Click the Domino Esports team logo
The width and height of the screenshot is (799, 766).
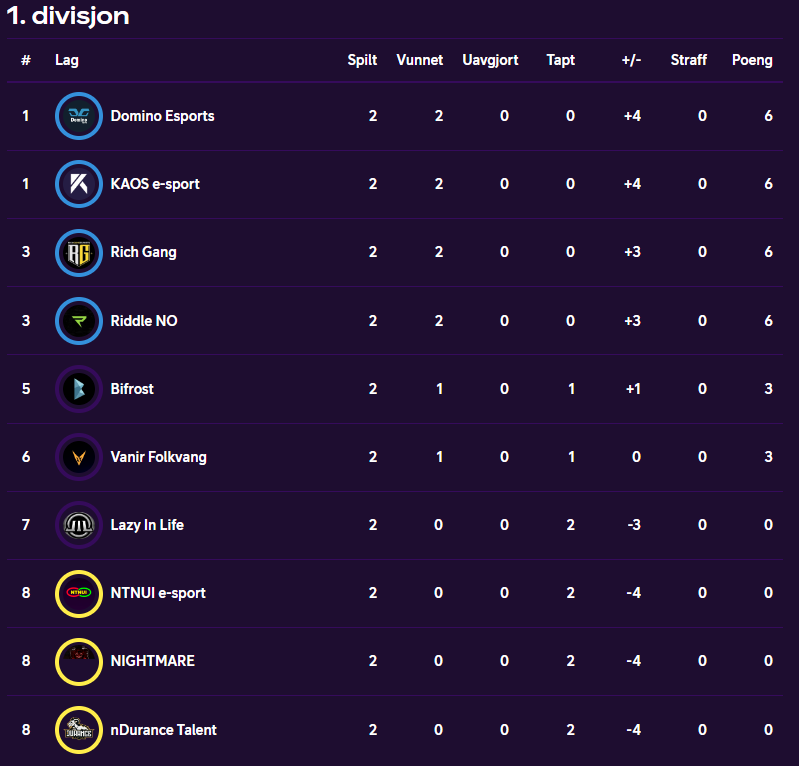(79, 116)
